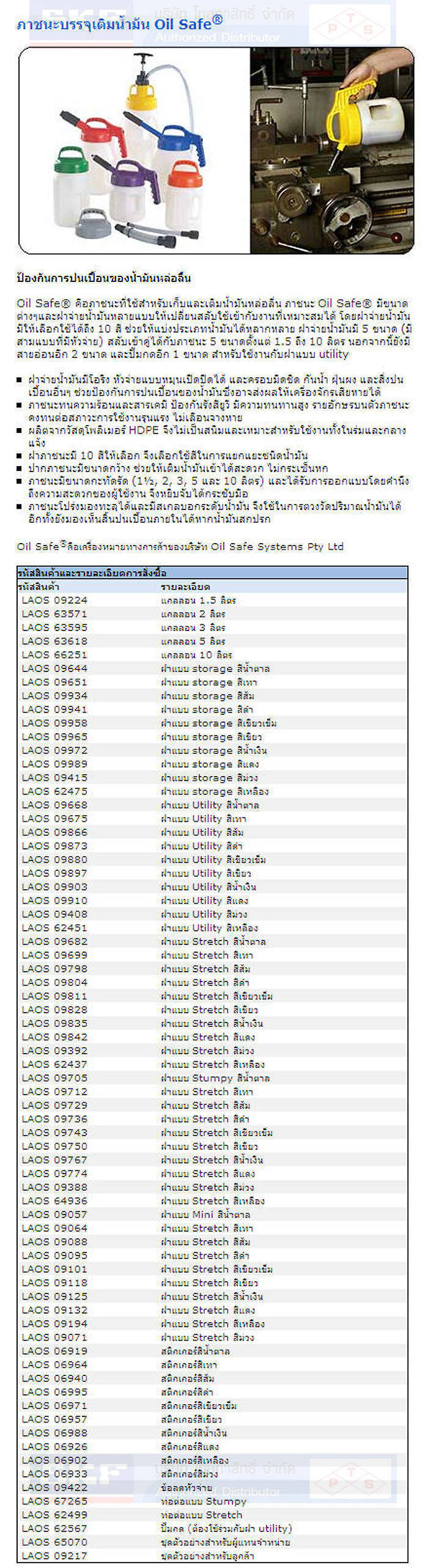
Task: Select product code LAOS 09651
Action: (x=54, y=682)
